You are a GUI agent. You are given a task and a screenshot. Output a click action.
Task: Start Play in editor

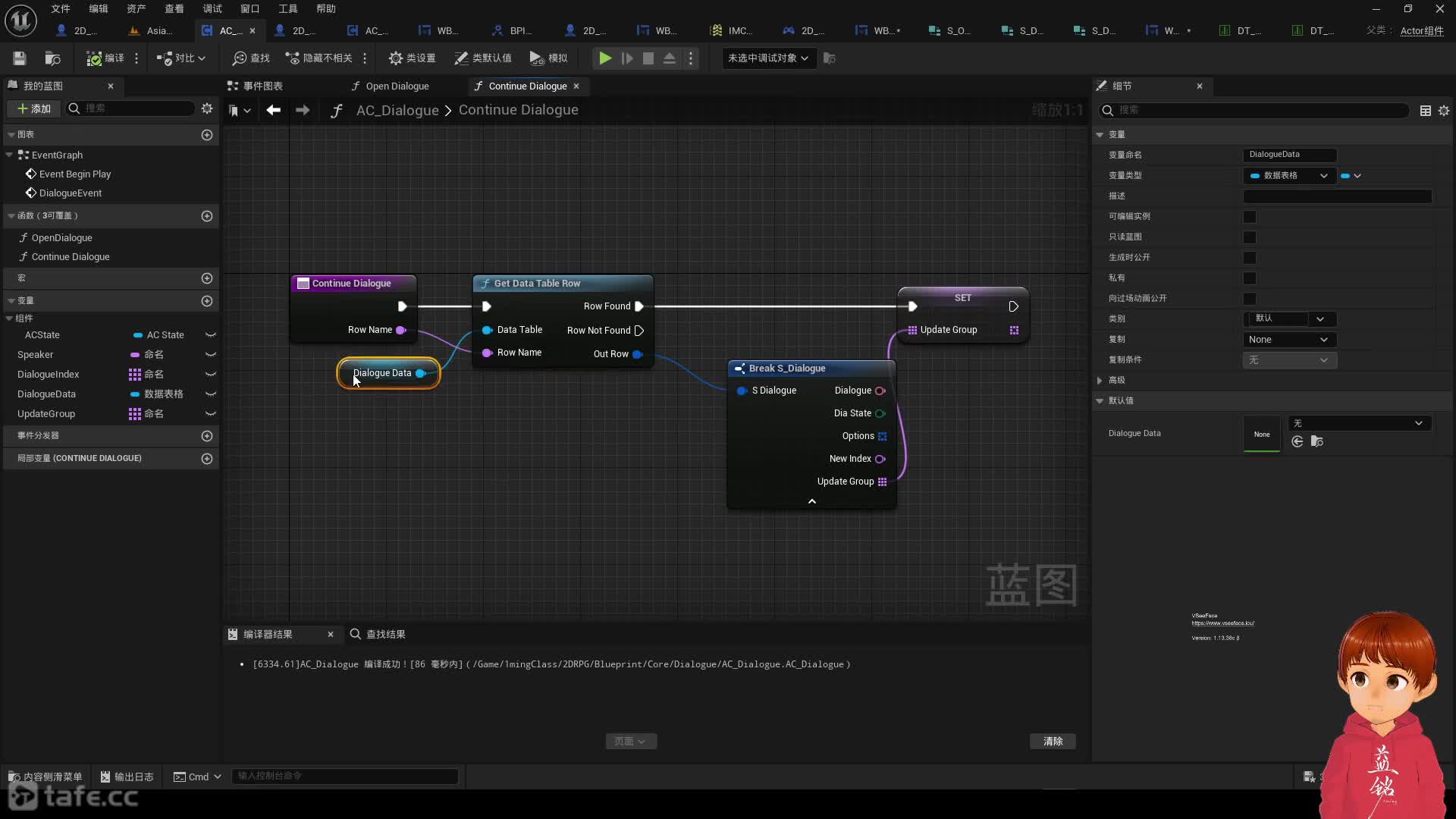click(605, 58)
